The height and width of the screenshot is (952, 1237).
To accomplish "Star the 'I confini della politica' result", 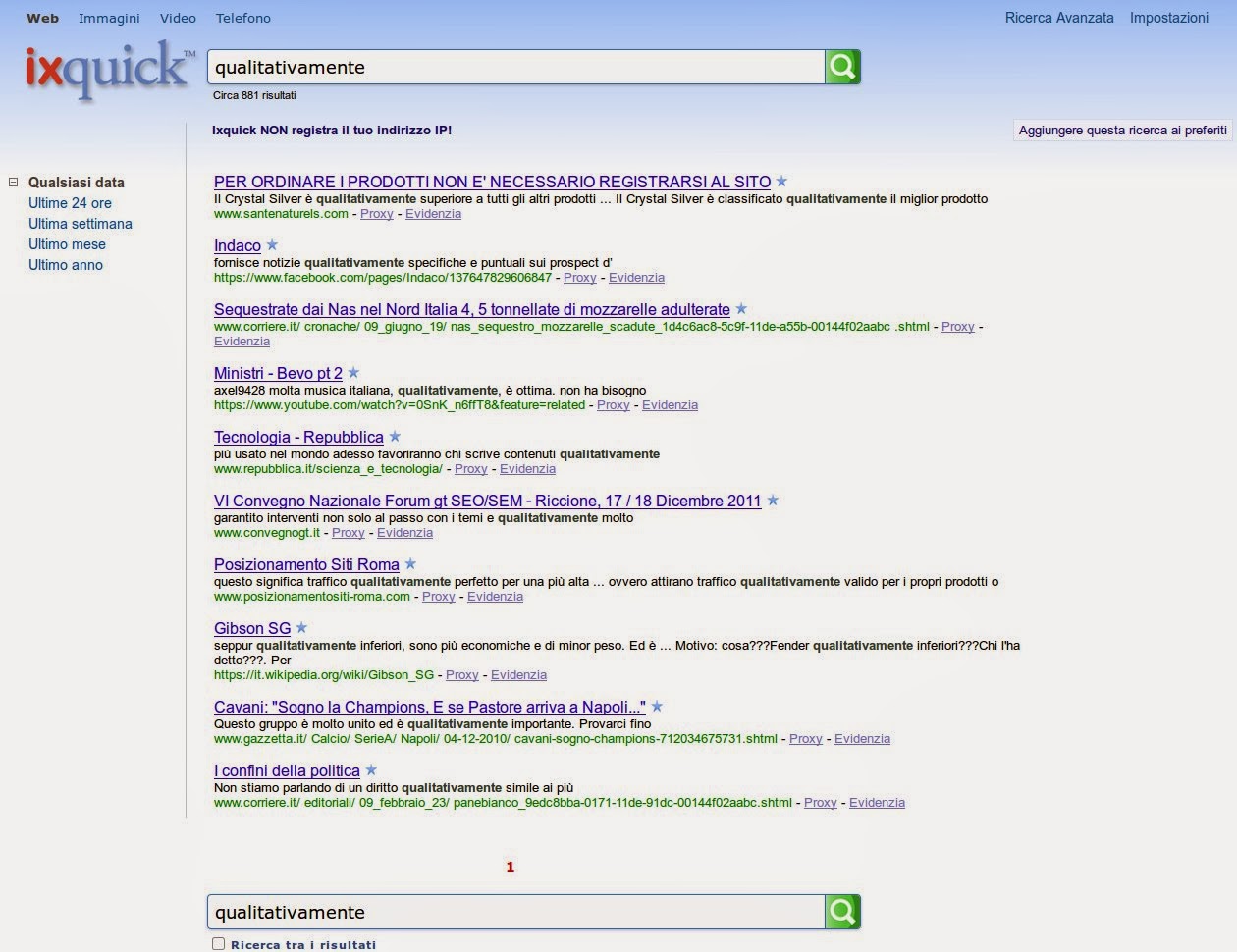I will [x=371, y=770].
